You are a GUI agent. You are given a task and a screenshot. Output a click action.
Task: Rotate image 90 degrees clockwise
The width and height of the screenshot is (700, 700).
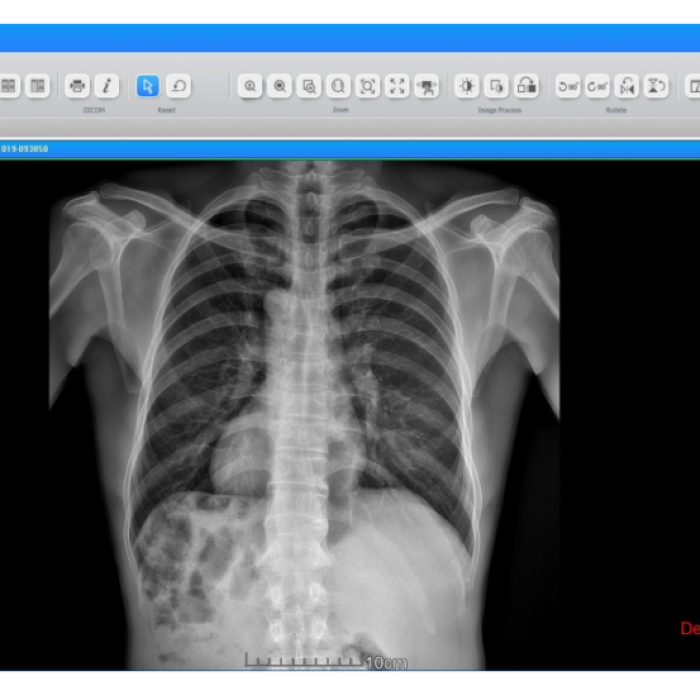(x=597, y=86)
